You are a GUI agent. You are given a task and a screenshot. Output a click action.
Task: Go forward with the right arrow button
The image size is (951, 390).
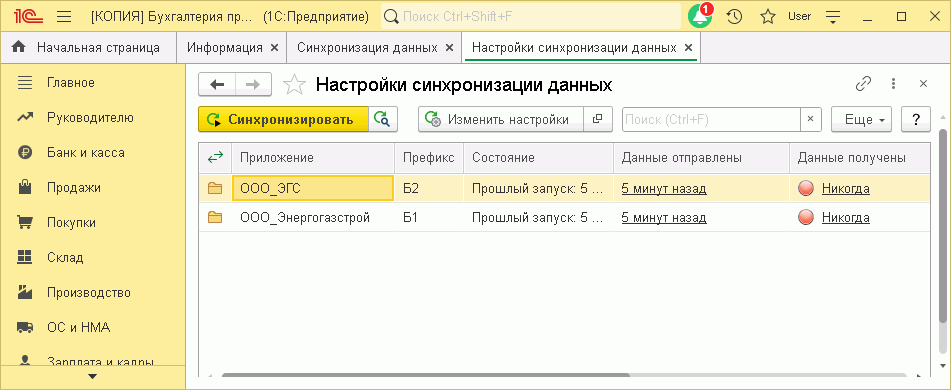pyautogui.click(x=253, y=85)
